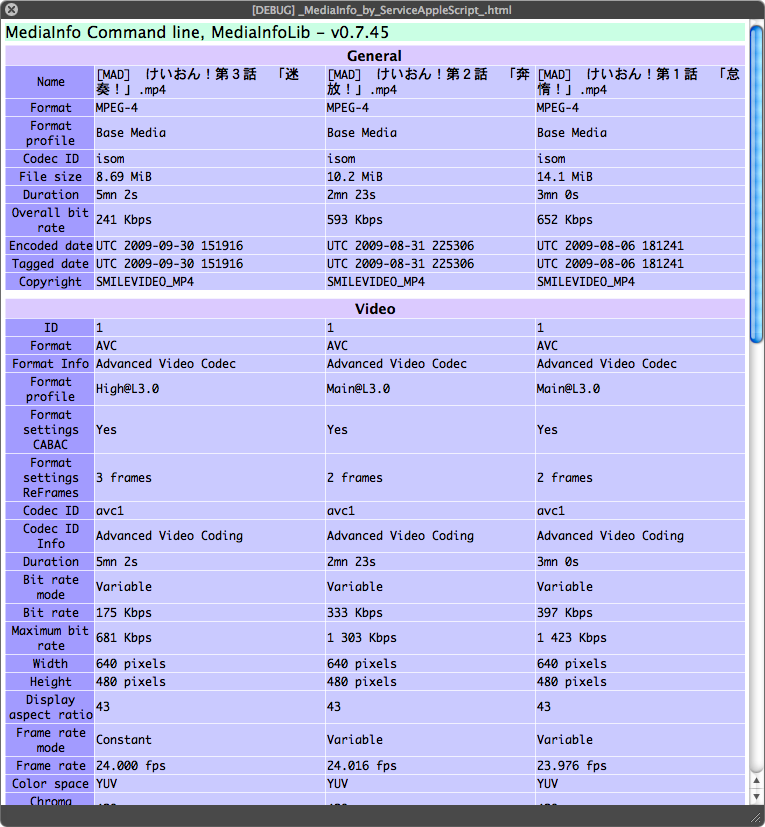Select the 3 frames ReFrames value
The image size is (765, 827).
pyautogui.click(x=123, y=478)
